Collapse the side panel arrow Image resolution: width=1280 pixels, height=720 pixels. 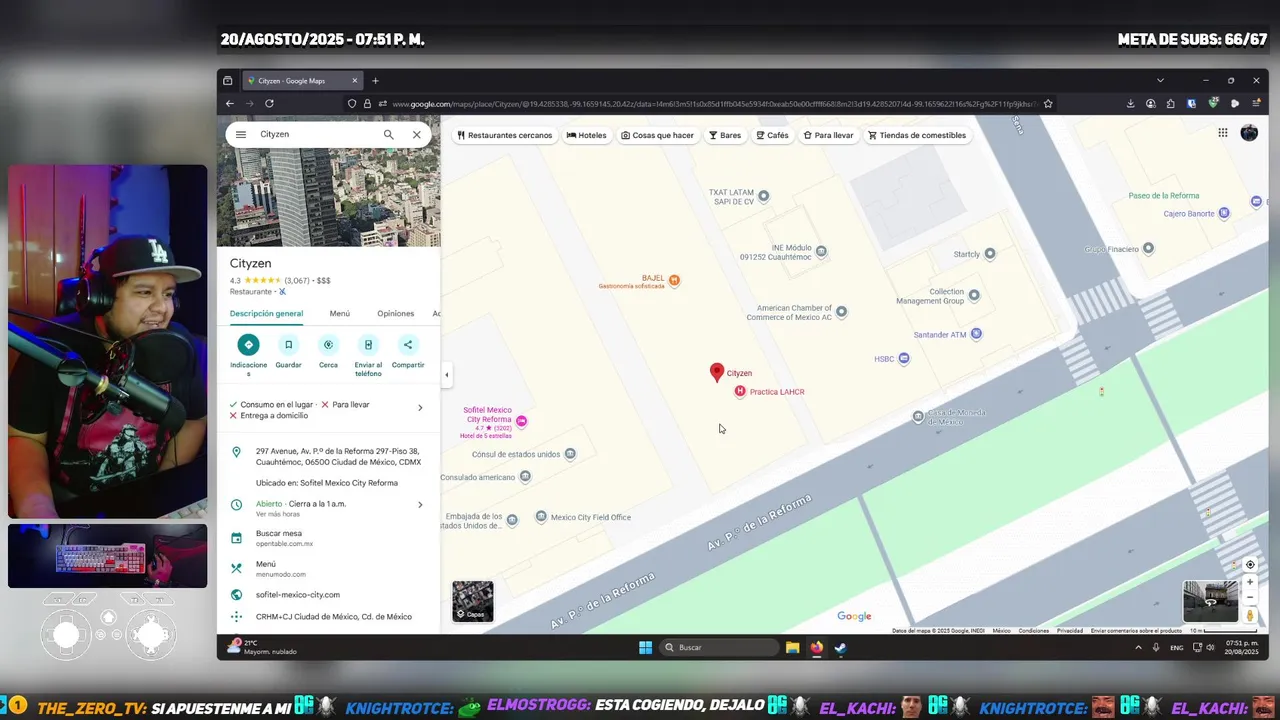[446, 375]
